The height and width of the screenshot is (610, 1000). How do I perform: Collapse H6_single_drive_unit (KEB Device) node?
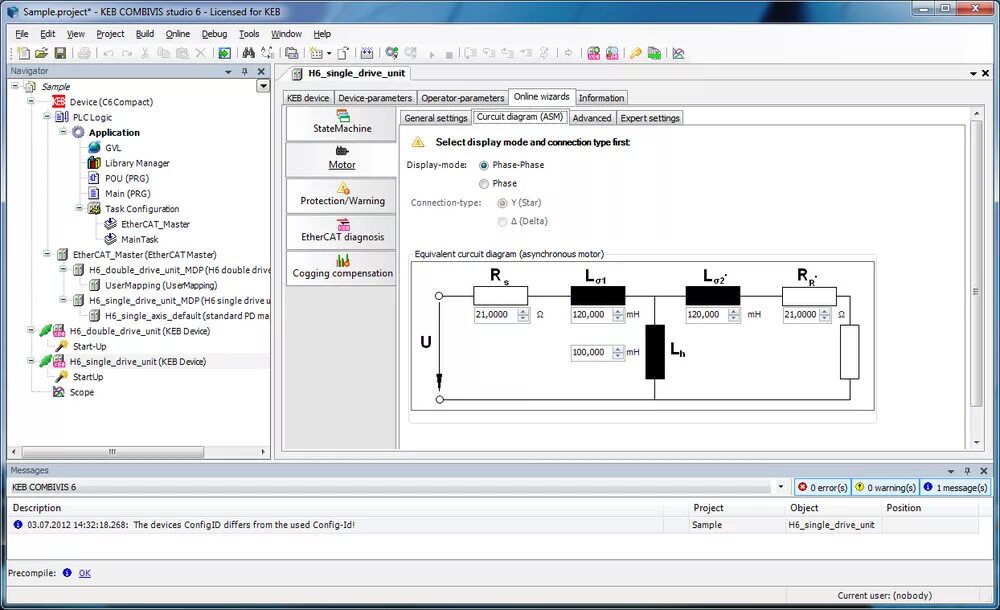[x=31, y=361]
